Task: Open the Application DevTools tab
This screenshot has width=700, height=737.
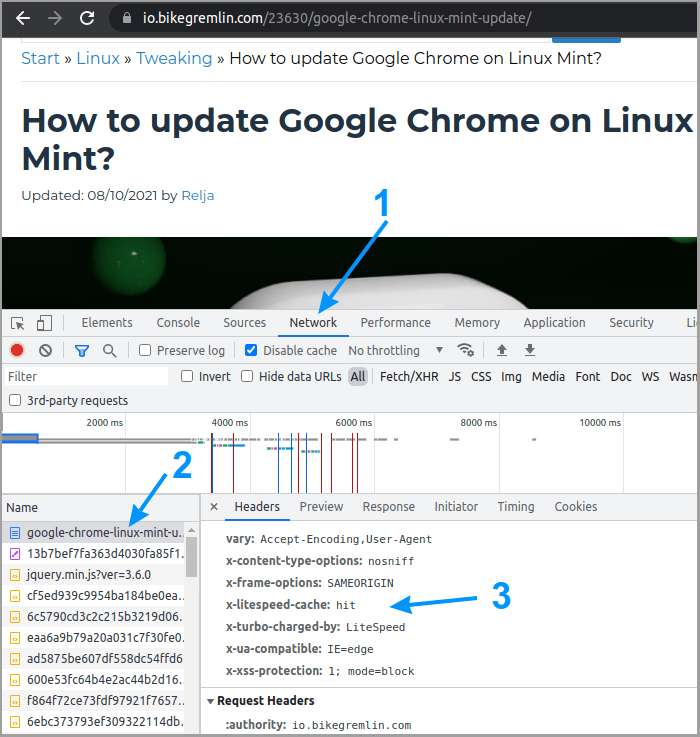Action: (x=555, y=322)
